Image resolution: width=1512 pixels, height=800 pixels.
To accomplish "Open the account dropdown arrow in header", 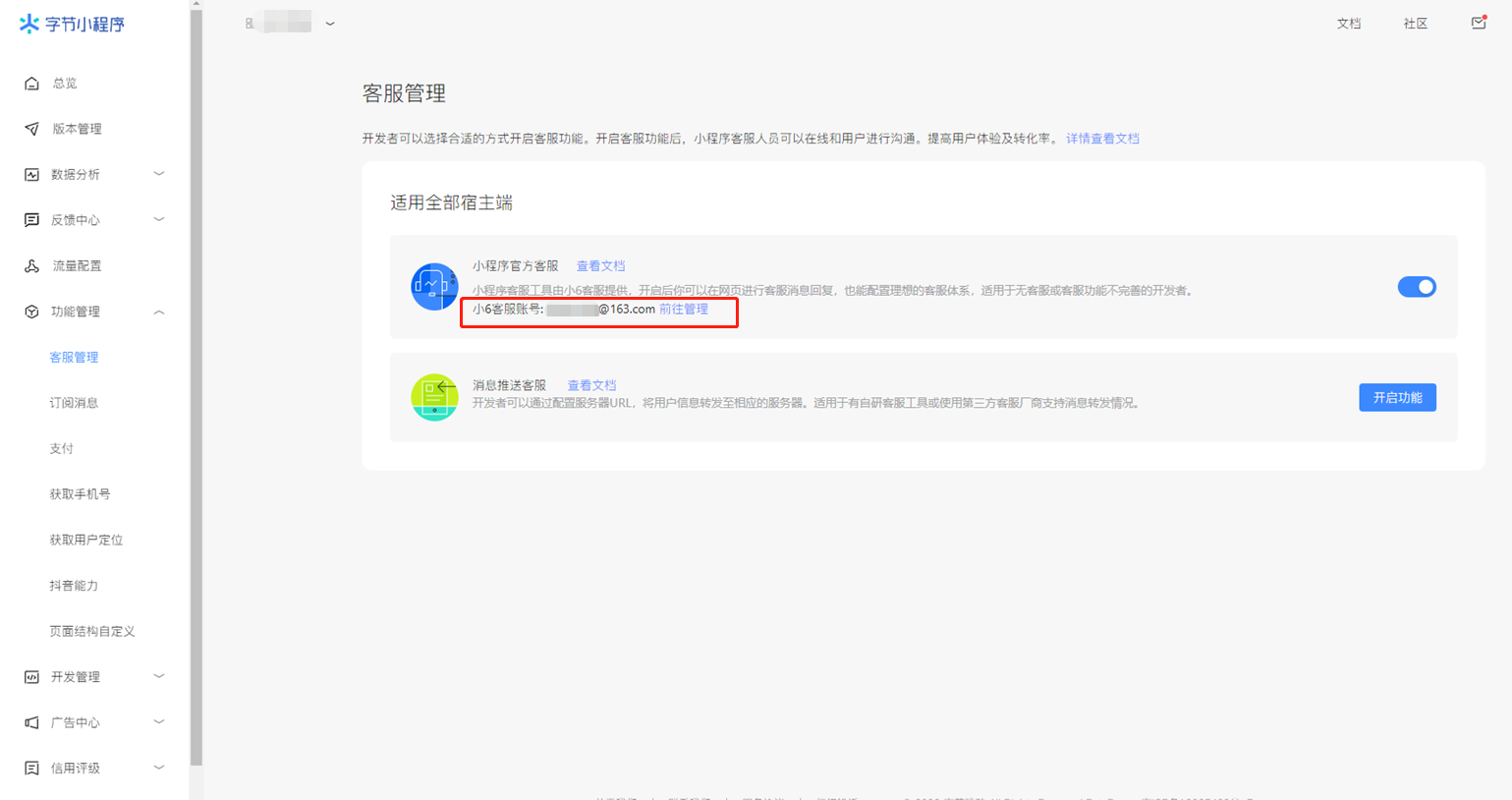I will point(330,24).
